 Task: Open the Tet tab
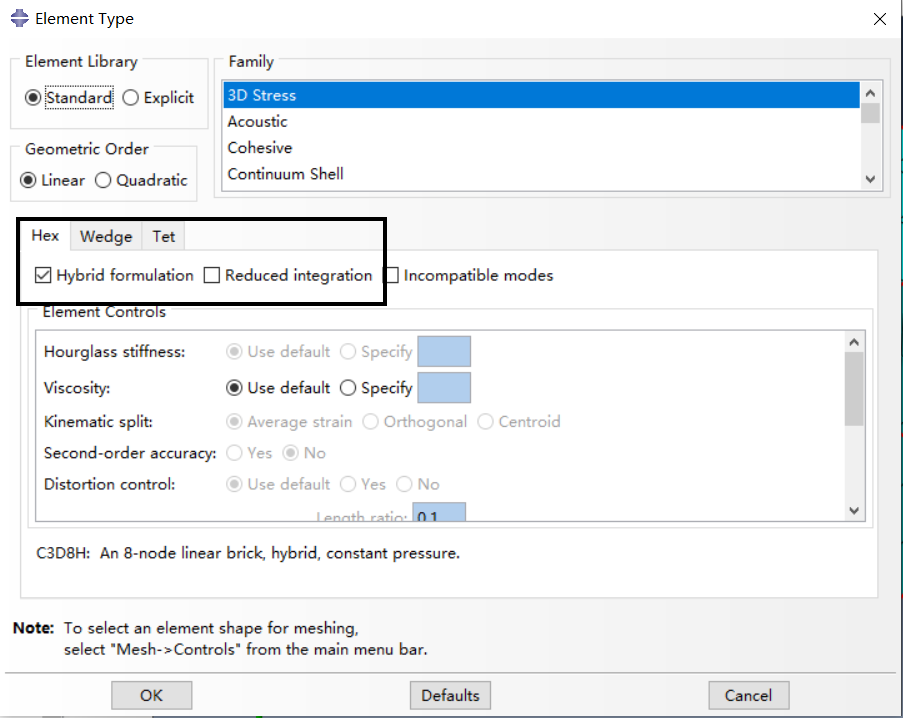[163, 237]
